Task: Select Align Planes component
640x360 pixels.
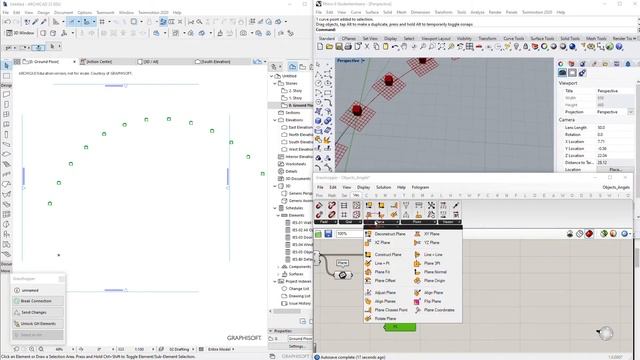Action: coord(381,301)
